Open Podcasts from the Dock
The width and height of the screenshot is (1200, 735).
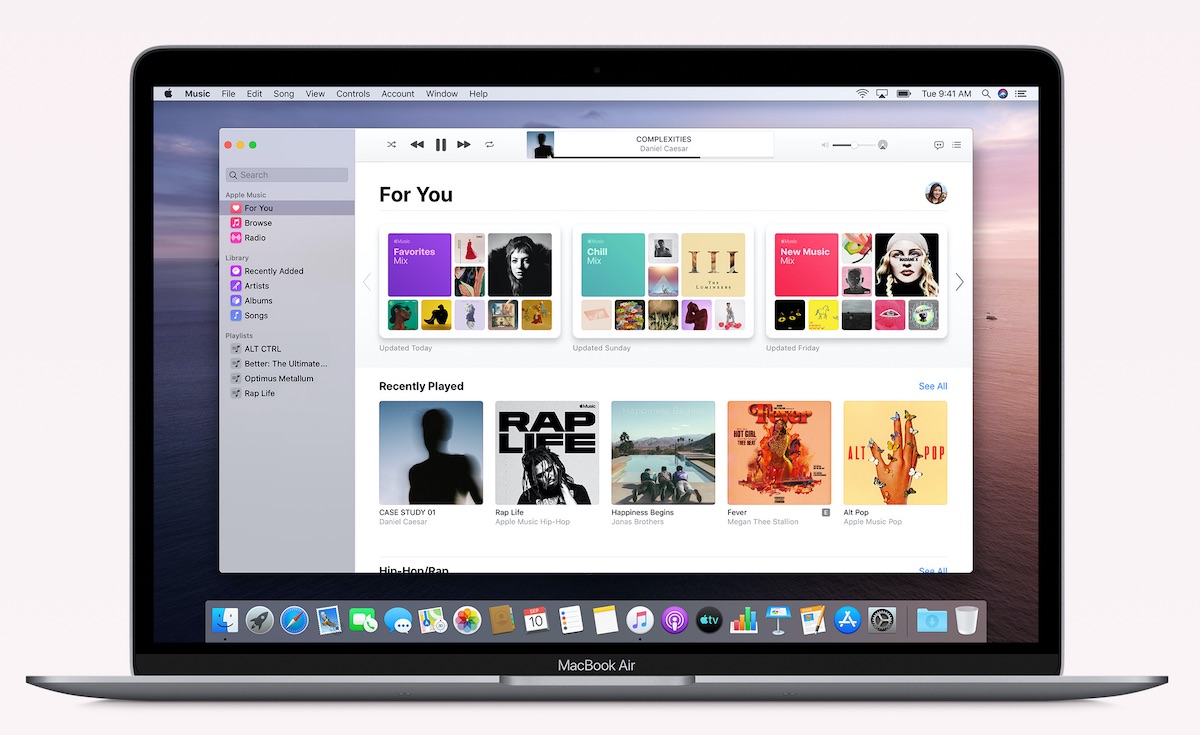coord(674,621)
